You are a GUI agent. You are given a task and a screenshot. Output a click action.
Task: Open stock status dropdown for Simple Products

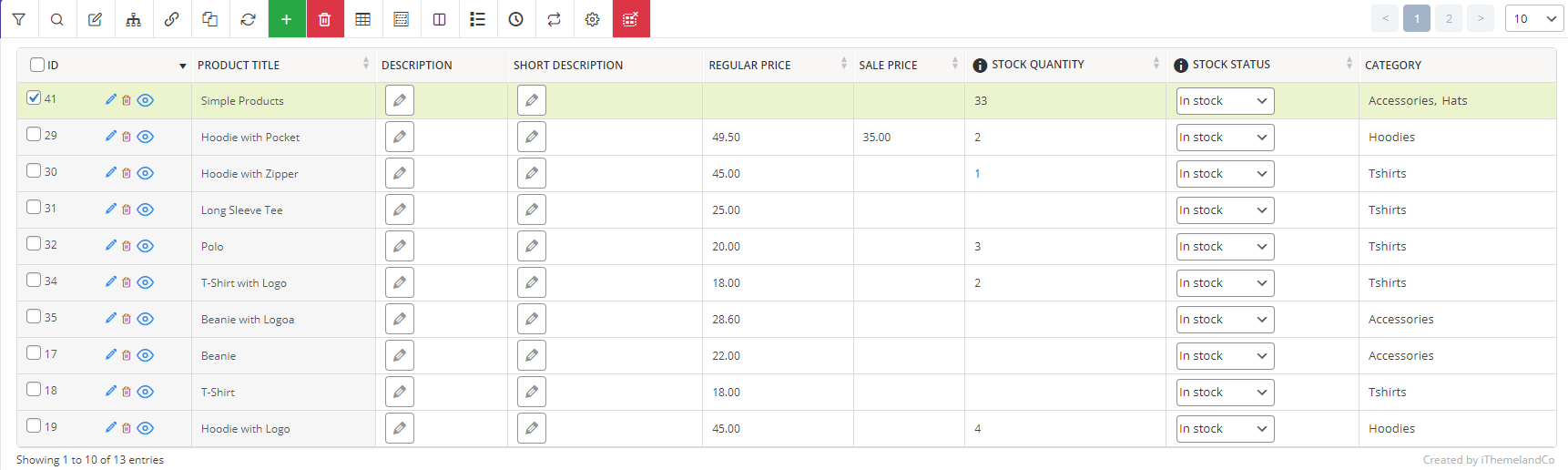click(x=1225, y=101)
